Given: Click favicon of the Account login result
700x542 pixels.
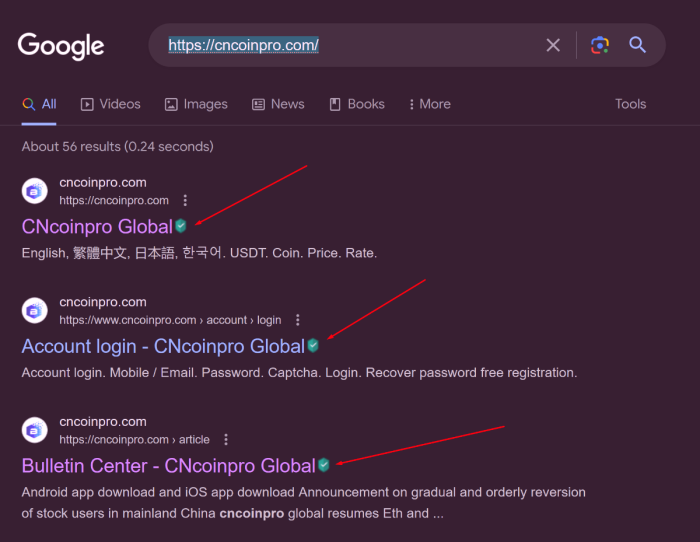Looking at the screenshot, I should tap(34, 311).
